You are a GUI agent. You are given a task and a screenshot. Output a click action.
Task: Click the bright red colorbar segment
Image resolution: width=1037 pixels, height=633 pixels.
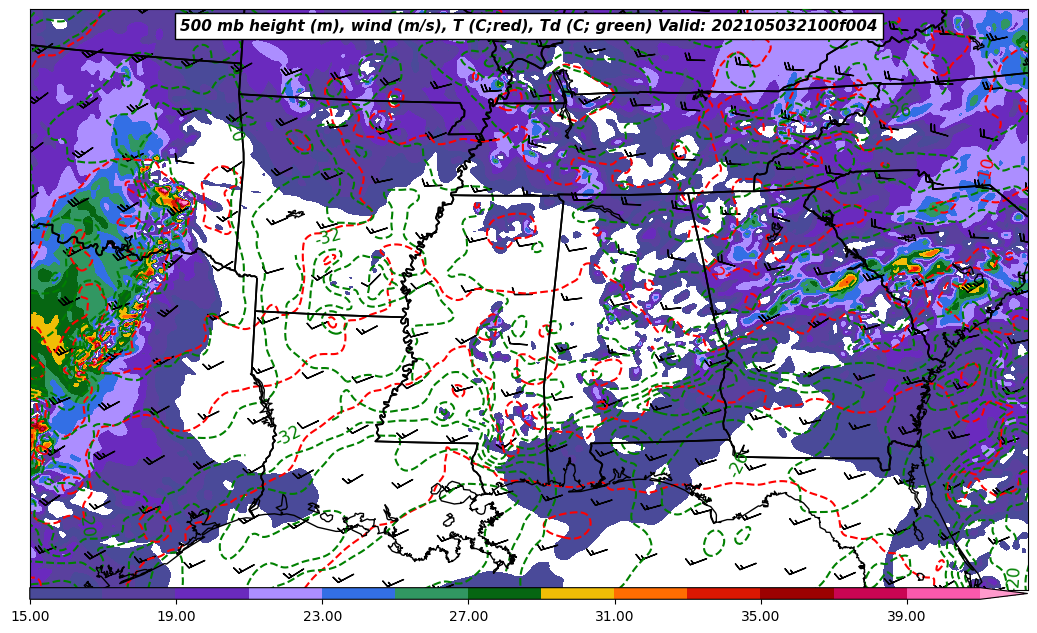point(723,593)
